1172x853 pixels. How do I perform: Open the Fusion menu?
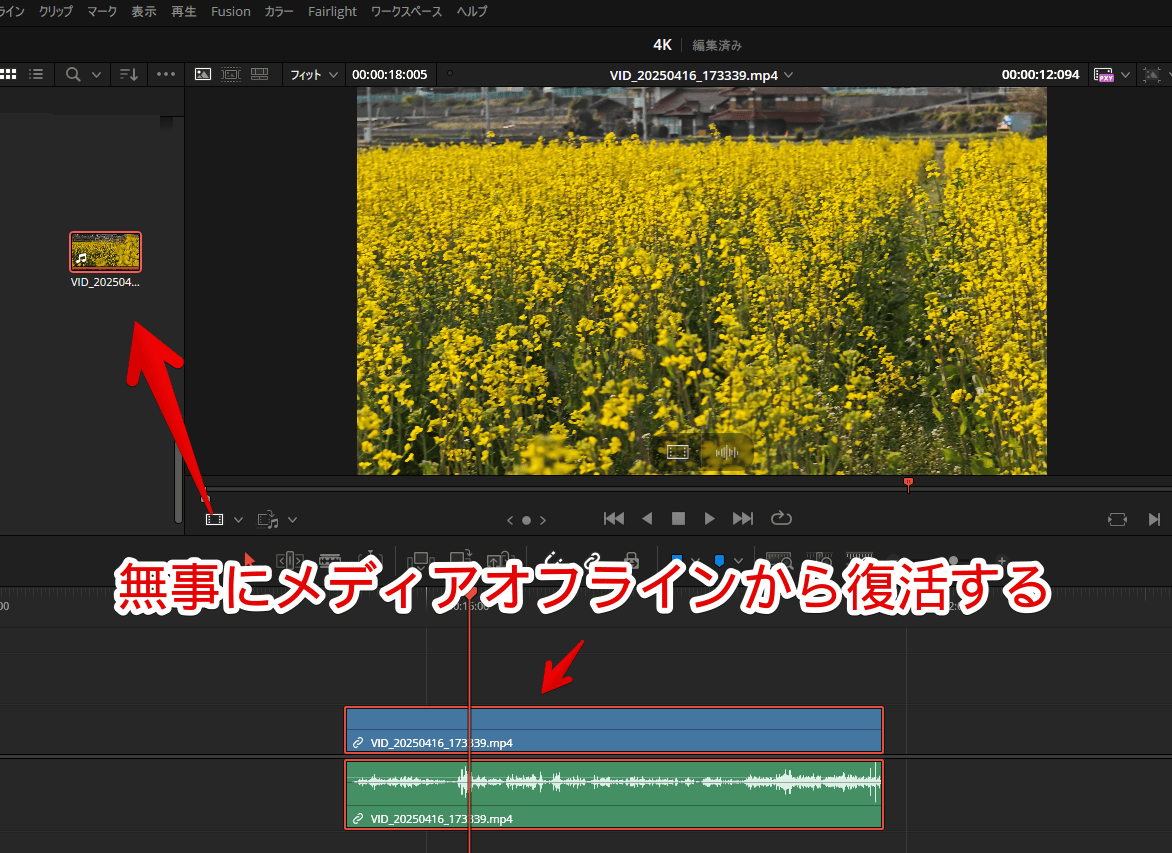pos(231,12)
